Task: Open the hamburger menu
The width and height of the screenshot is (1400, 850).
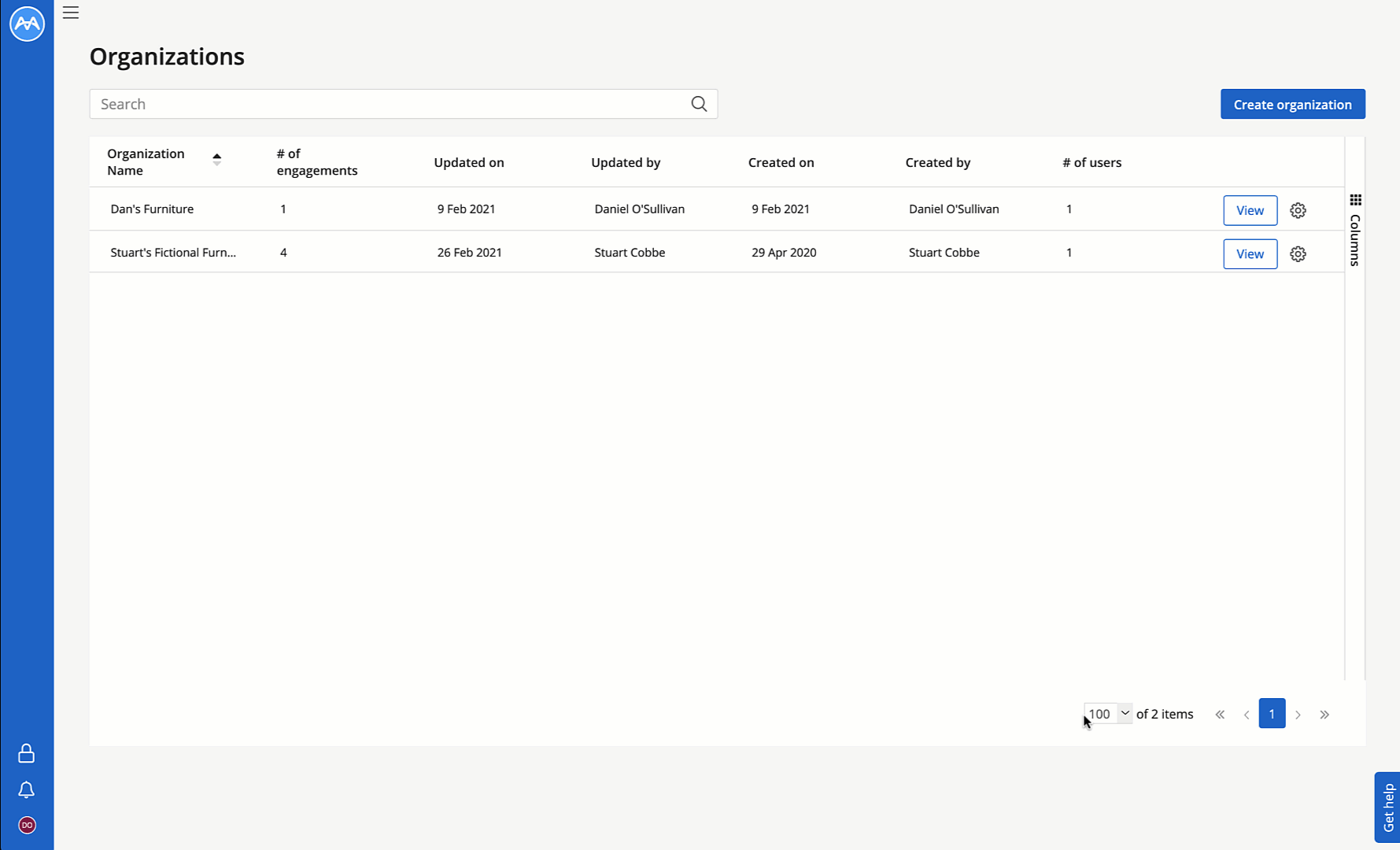Action: (71, 13)
